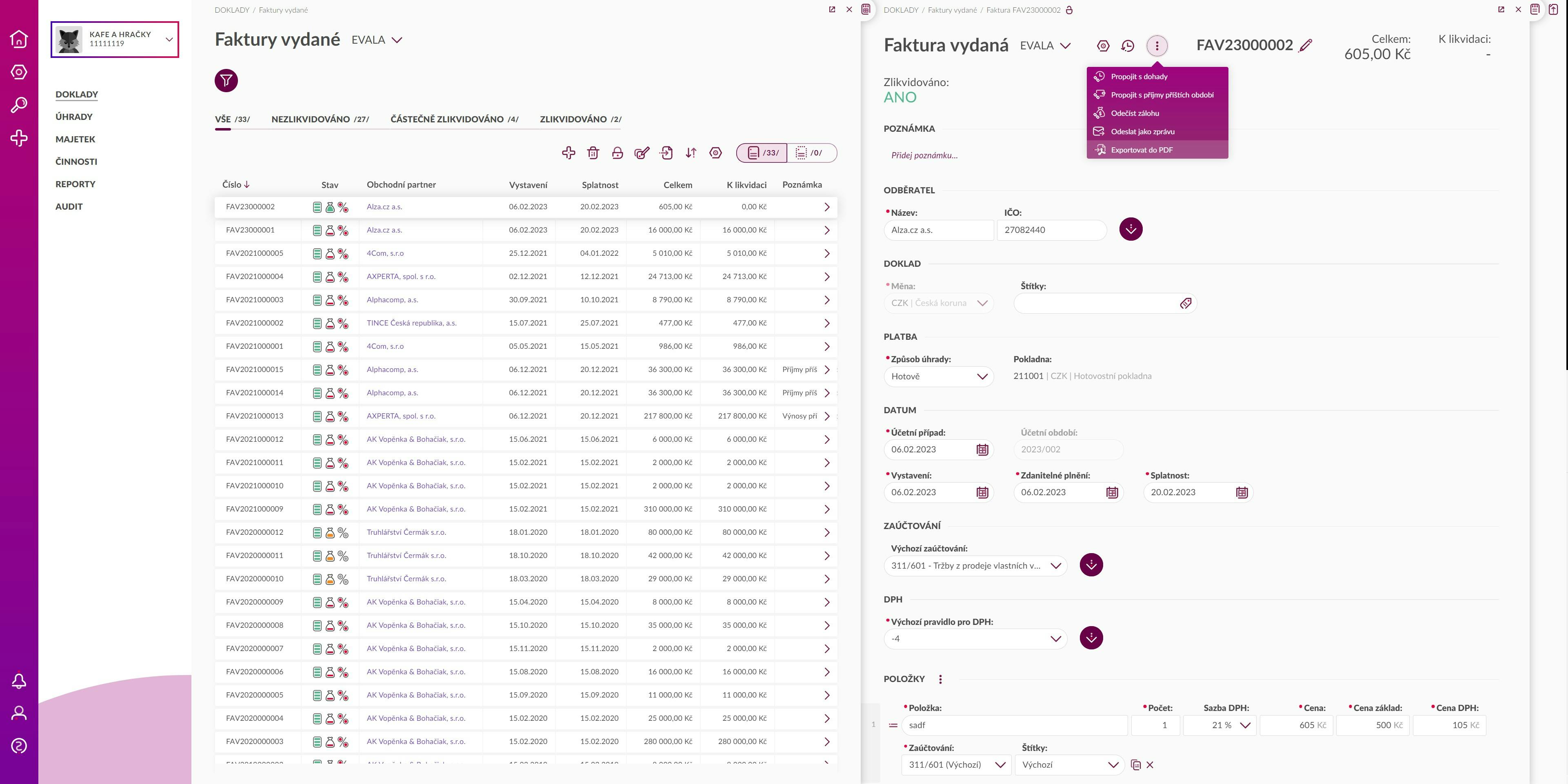Switch to the all records /33/ view

(762, 153)
